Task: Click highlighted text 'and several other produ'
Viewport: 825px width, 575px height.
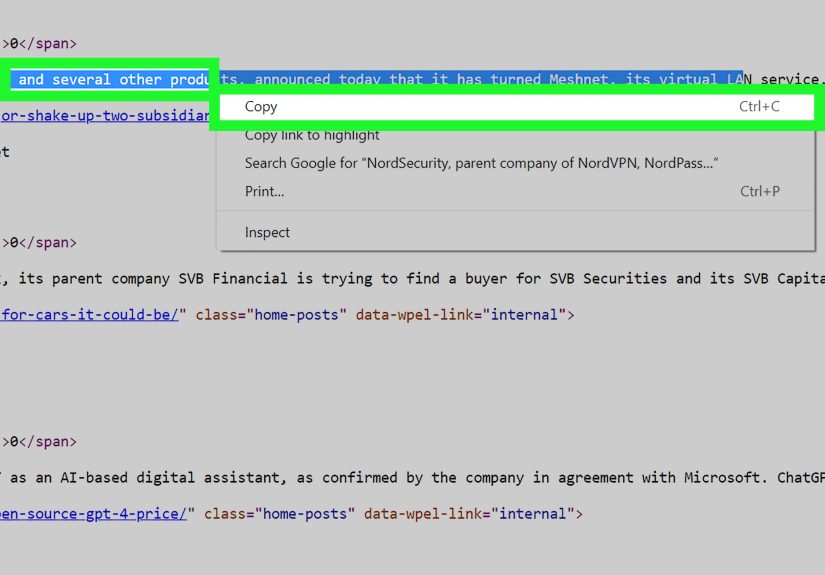Action: (x=114, y=79)
